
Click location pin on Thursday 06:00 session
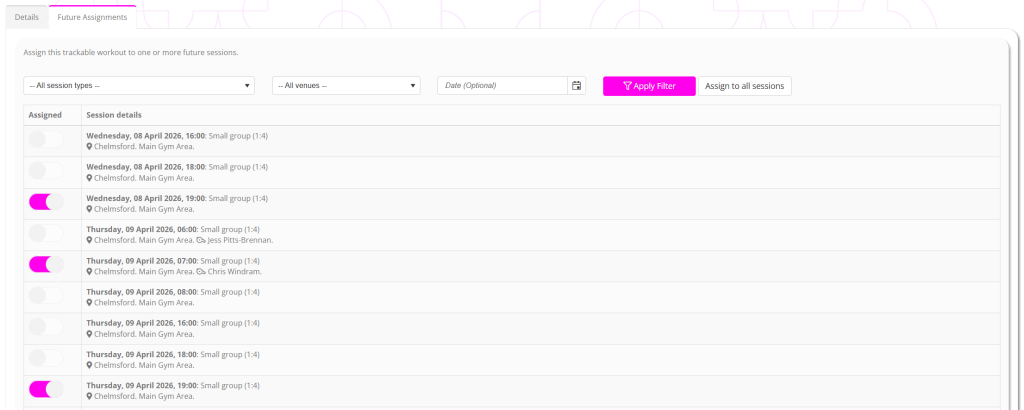(89, 240)
